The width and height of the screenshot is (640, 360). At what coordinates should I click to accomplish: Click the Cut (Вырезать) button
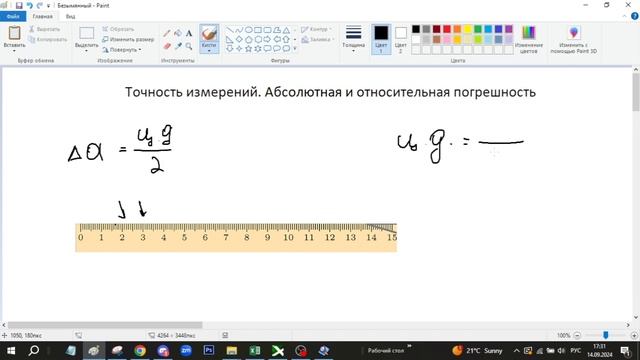44,29
